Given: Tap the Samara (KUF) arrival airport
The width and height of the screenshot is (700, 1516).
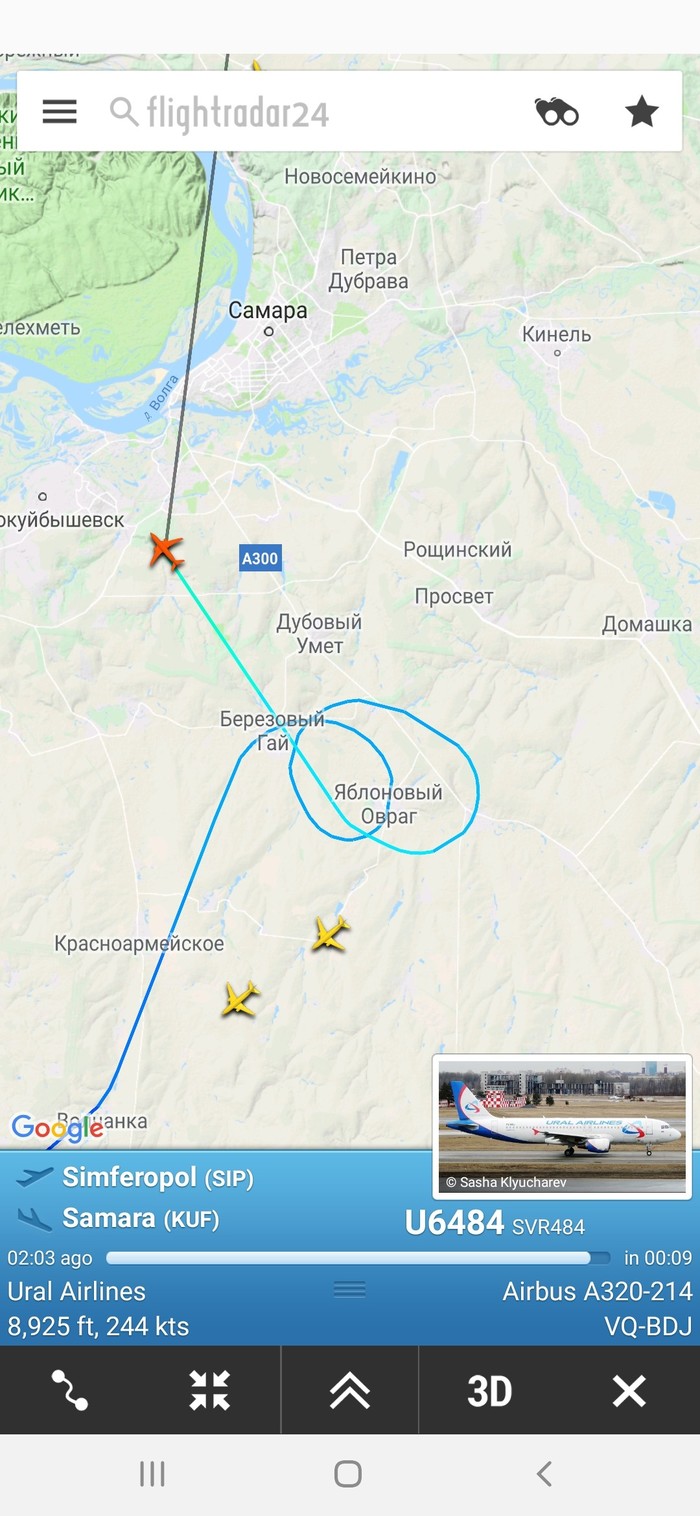Looking at the screenshot, I should pyautogui.click(x=140, y=1218).
